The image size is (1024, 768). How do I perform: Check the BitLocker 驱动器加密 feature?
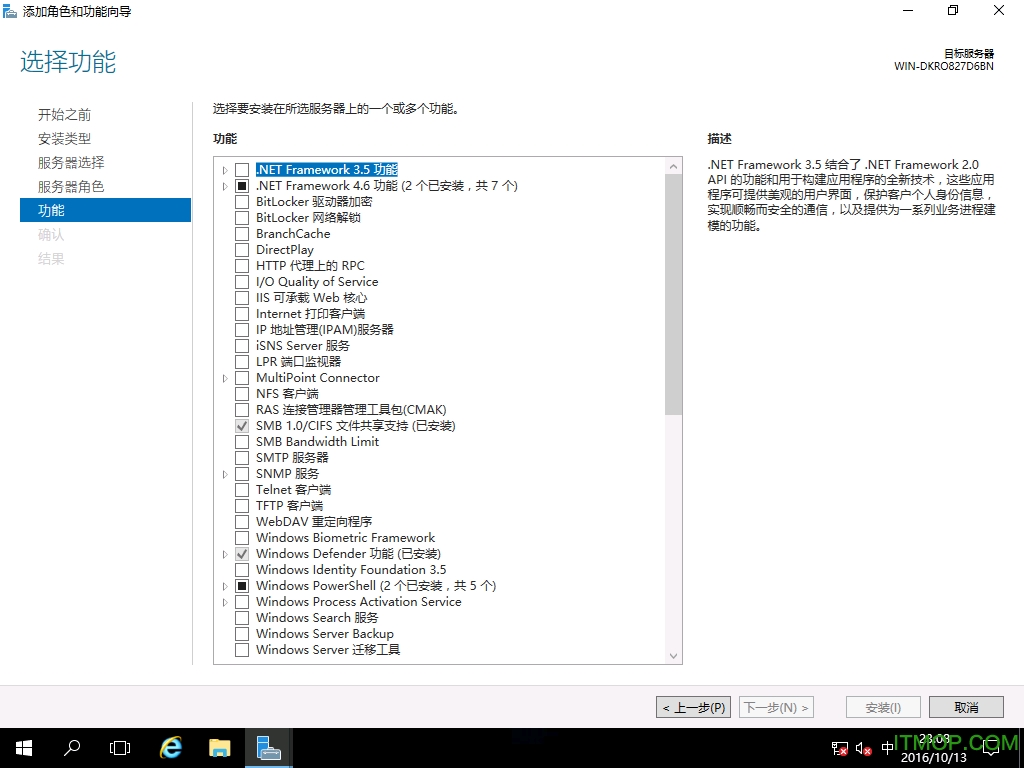[241, 201]
